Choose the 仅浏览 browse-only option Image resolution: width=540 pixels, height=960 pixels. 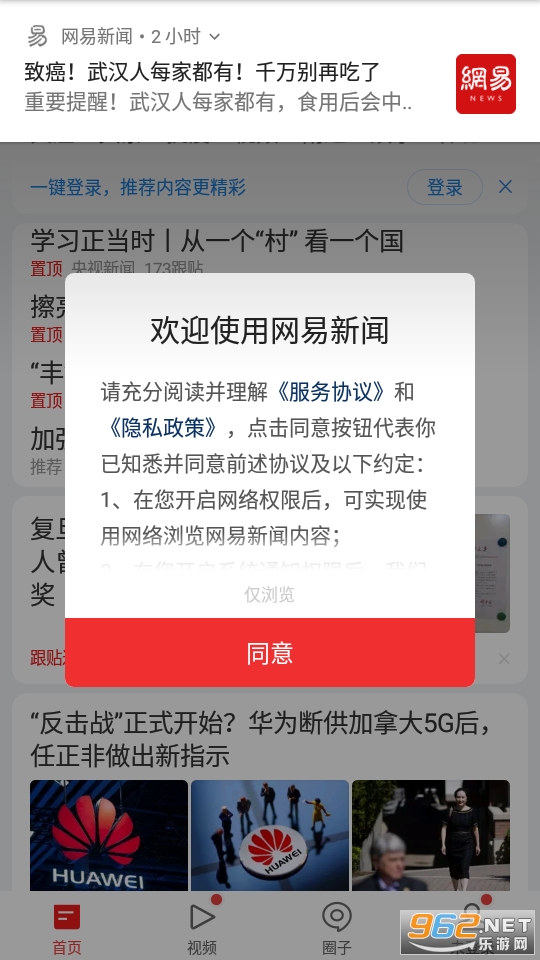[269, 594]
